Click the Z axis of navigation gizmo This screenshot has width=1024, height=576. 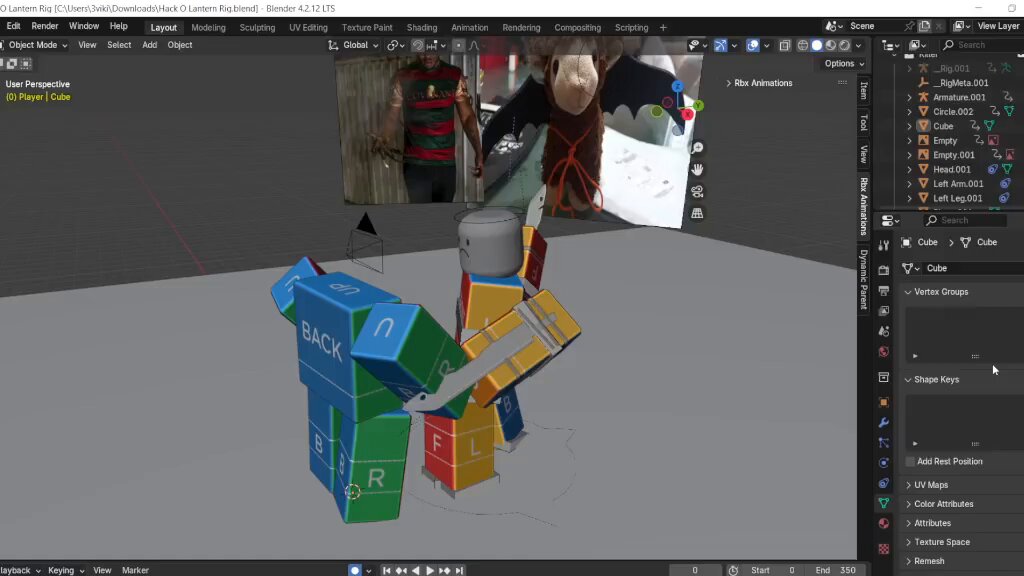tap(677, 87)
